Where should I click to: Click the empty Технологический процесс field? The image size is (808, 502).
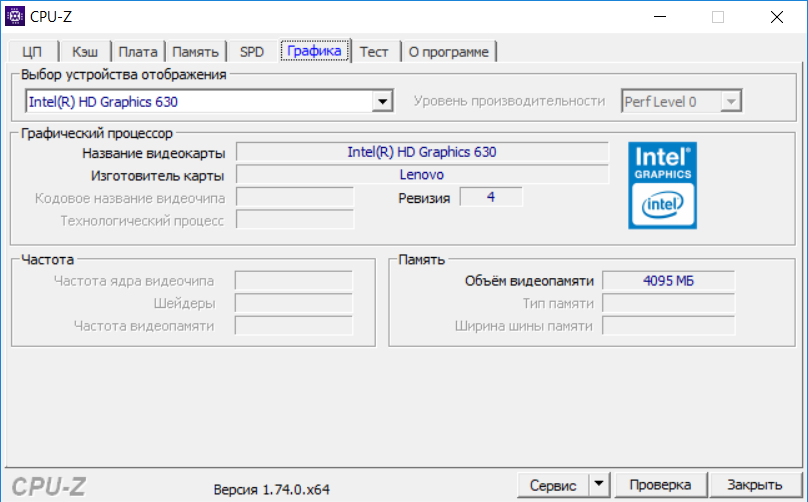tap(295, 220)
